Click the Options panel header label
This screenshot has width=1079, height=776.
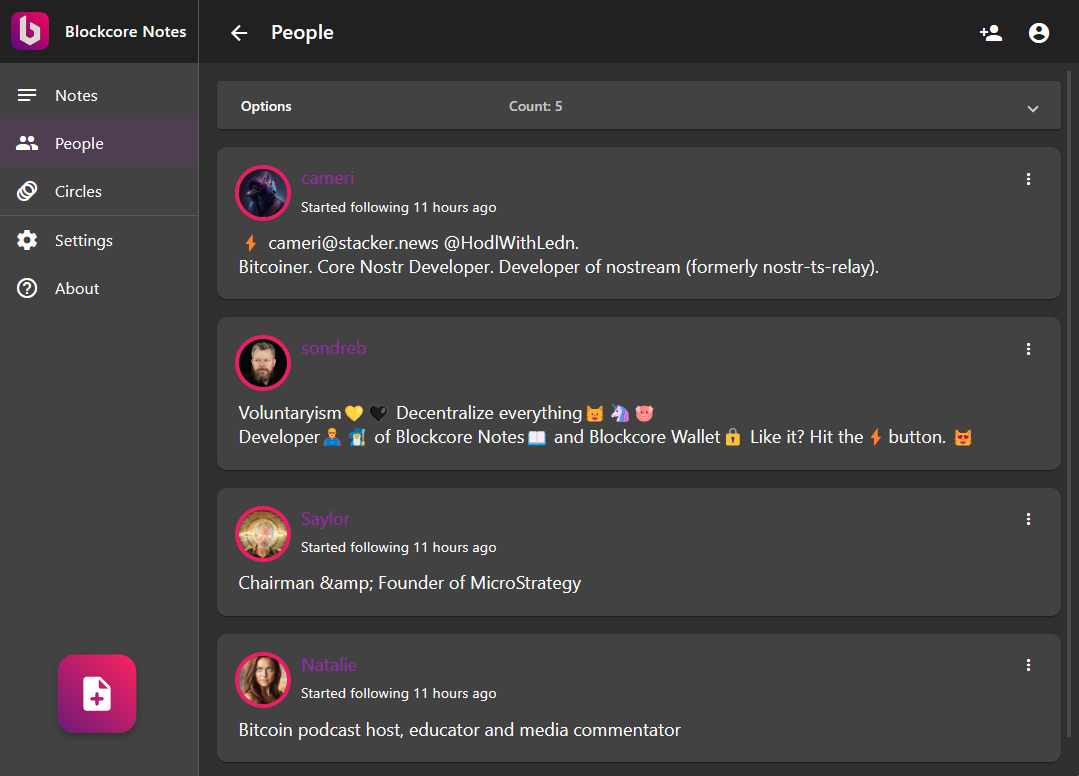point(266,106)
